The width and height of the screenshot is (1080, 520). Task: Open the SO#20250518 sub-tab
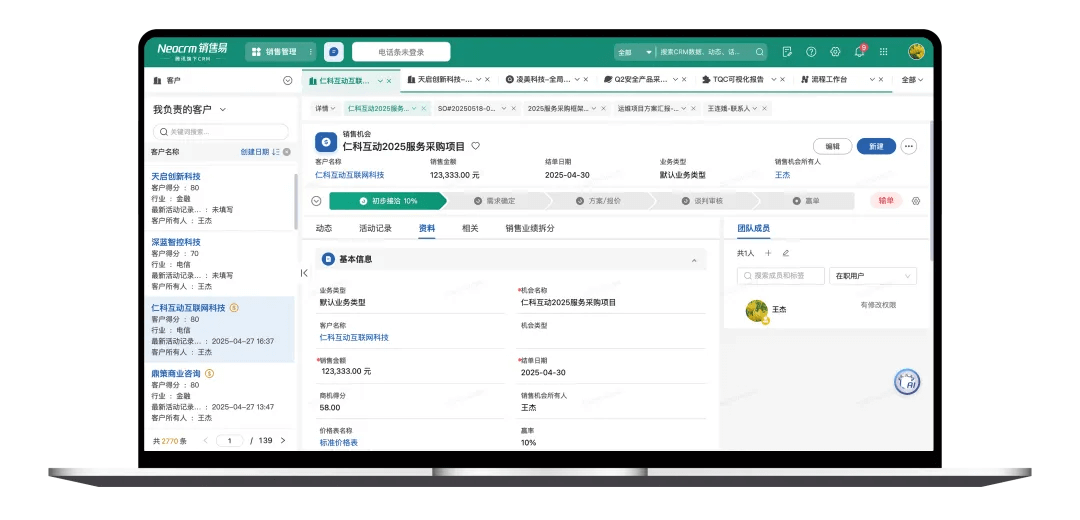[x=467, y=108]
